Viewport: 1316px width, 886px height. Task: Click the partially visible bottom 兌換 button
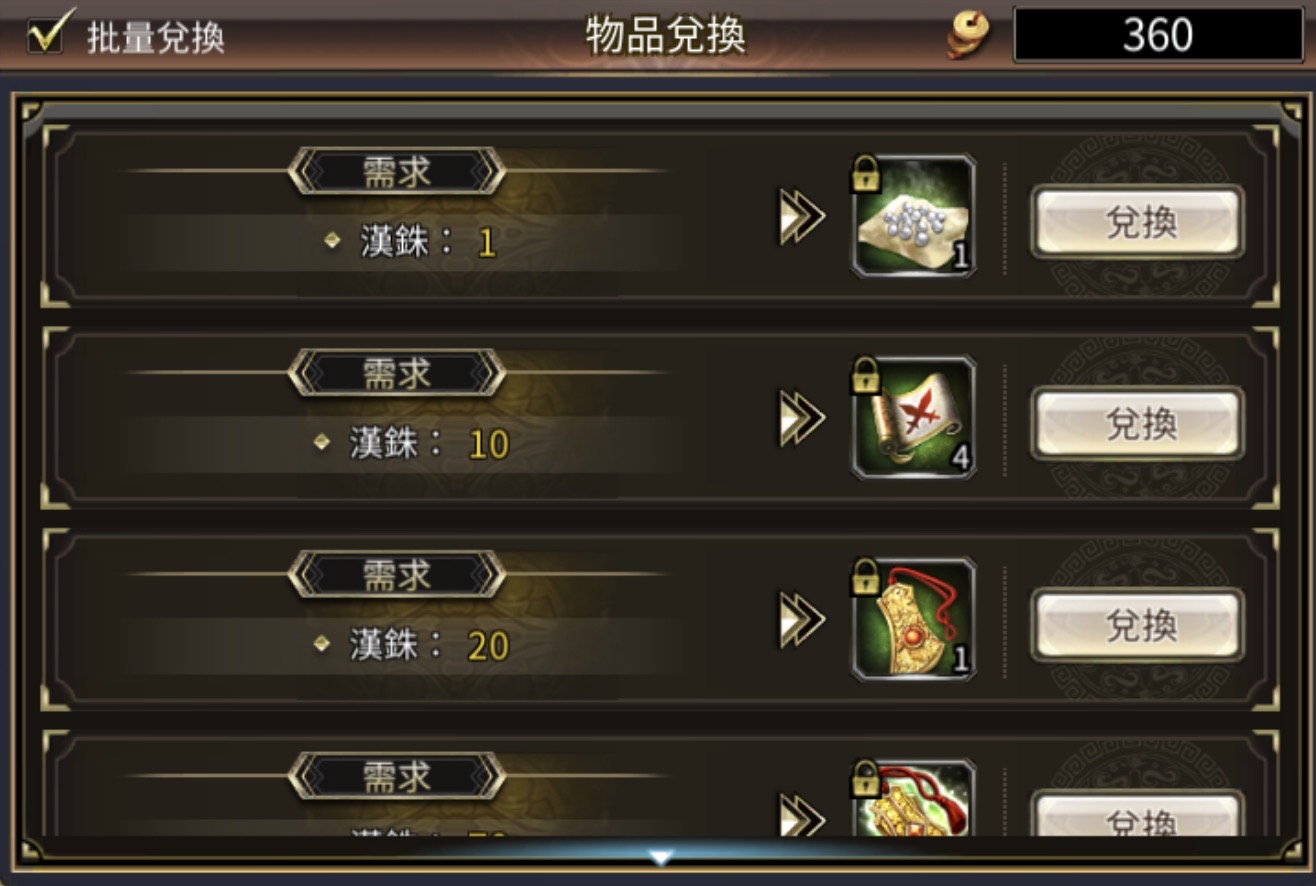1138,813
